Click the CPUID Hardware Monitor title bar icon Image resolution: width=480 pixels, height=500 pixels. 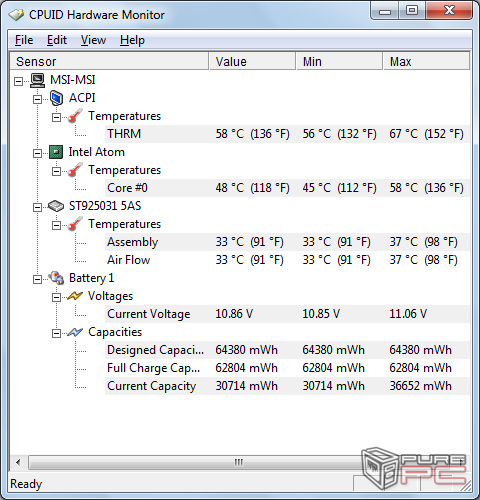16,15
